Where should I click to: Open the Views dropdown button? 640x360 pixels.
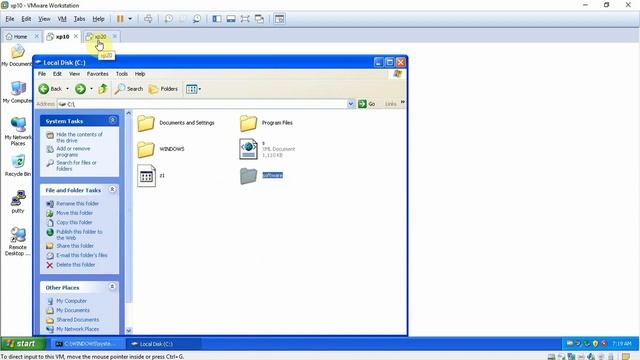[193, 89]
